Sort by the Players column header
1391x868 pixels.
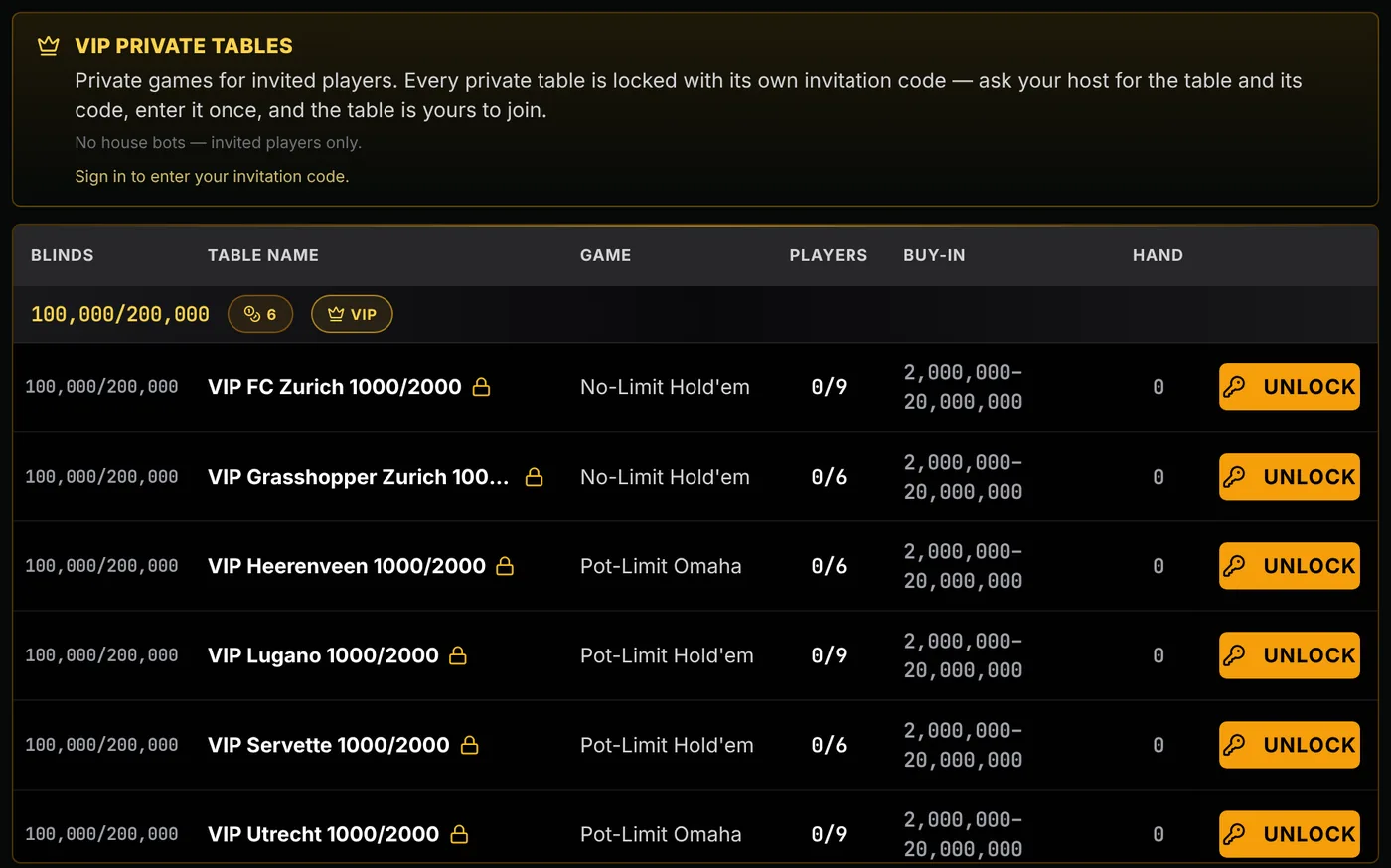[x=829, y=255]
